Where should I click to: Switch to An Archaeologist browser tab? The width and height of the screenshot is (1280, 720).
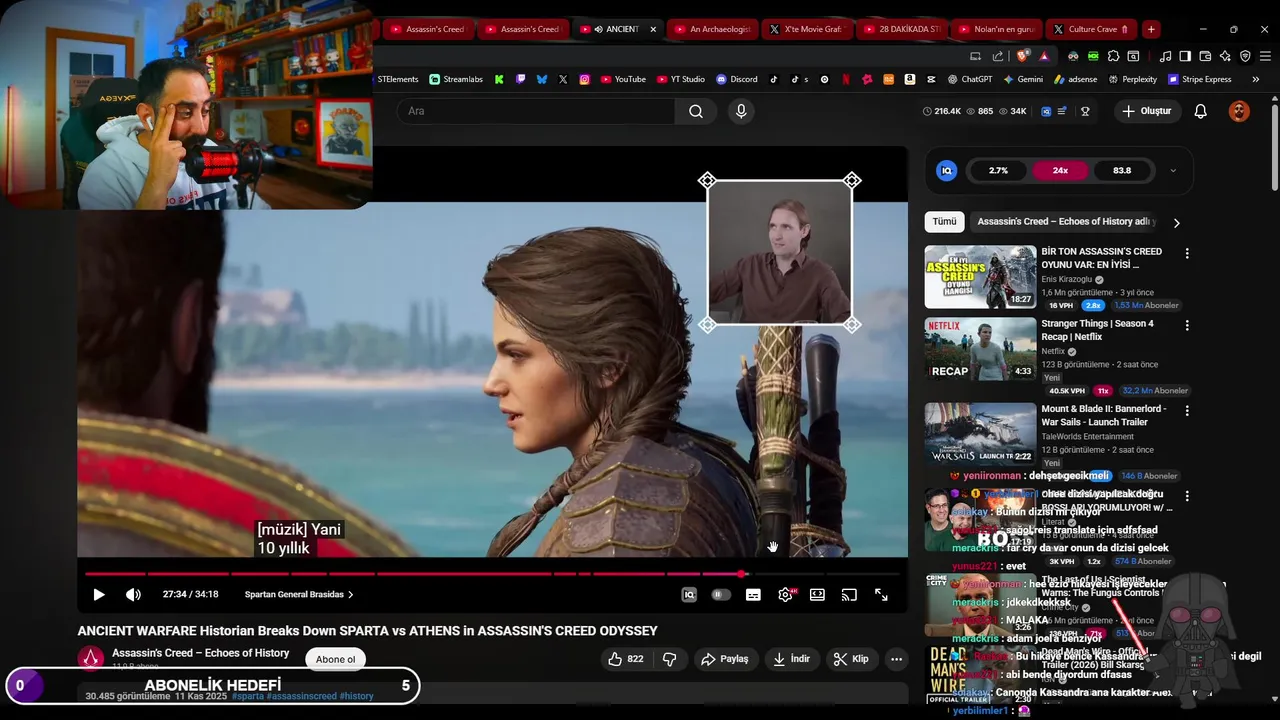[711, 29]
